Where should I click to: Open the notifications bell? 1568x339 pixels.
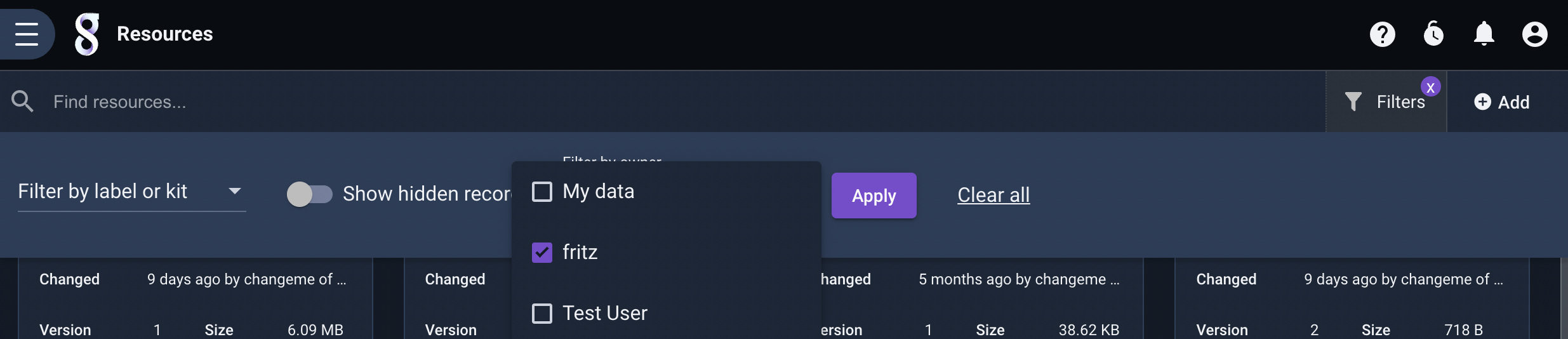[1484, 34]
